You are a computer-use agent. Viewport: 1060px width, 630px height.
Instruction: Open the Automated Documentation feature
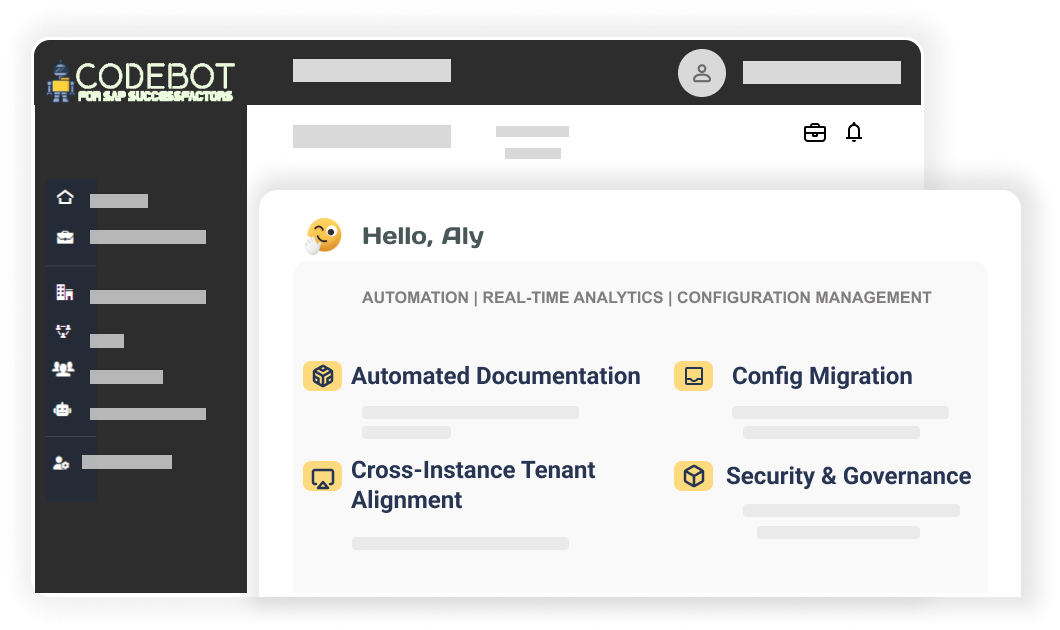(496, 376)
